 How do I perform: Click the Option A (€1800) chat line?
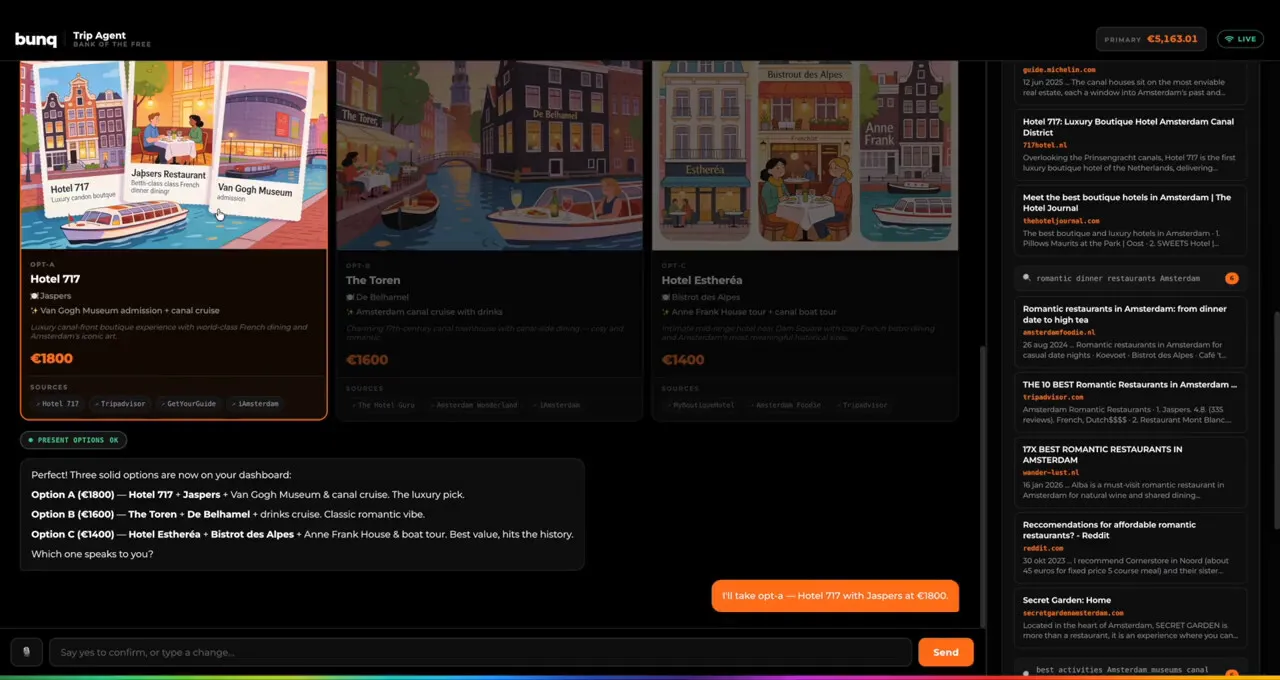click(248, 495)
